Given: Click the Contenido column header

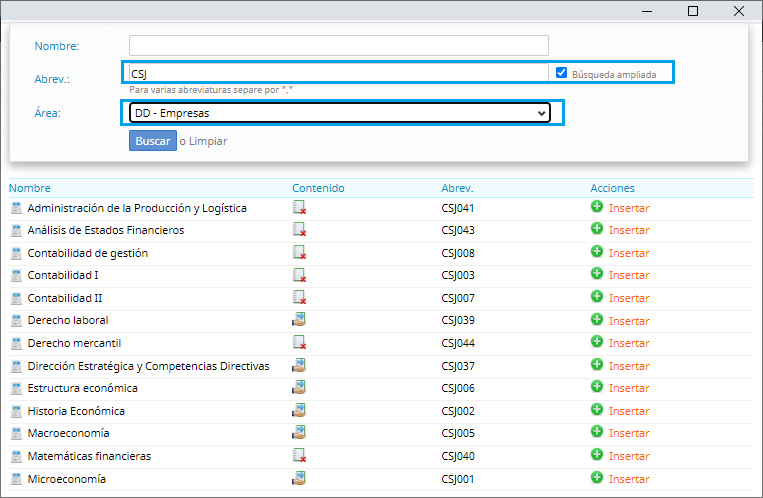Looking at the screenshot, I should tap(318, 188).
